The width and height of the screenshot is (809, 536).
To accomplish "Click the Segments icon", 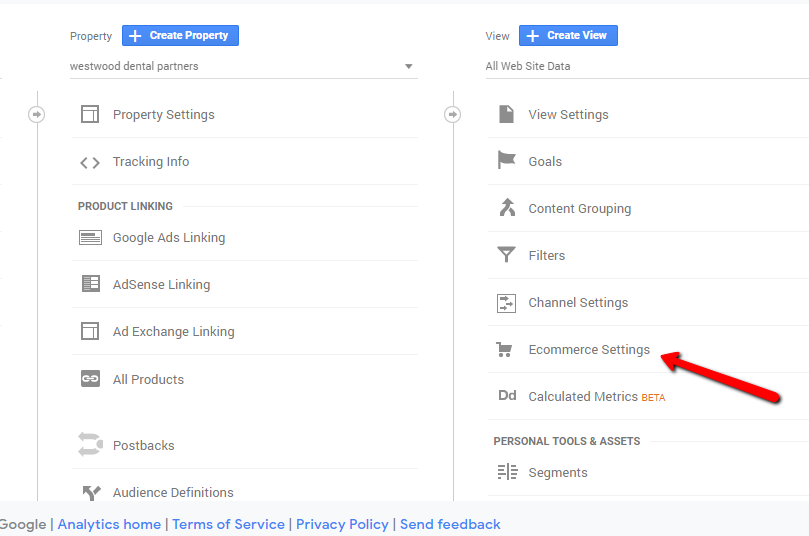I will [507, 472].
